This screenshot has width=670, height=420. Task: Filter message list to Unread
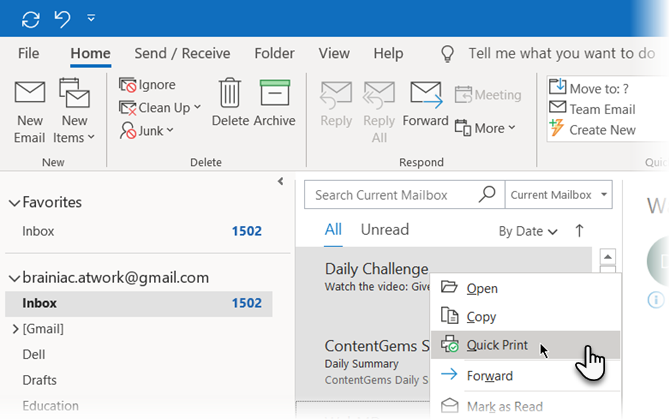[385, 230]
